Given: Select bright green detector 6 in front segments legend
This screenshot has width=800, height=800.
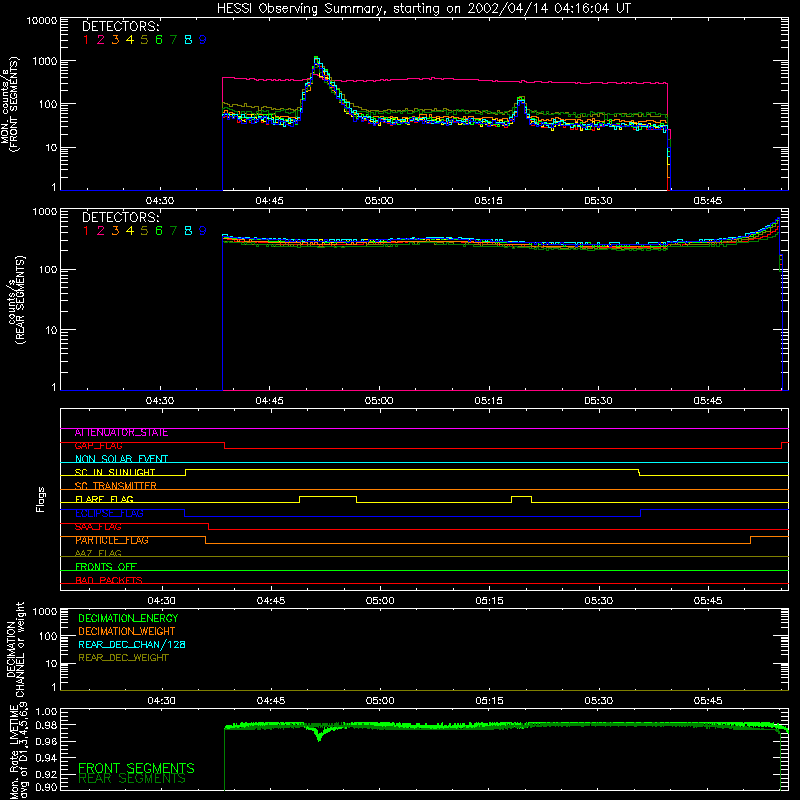Looking at the screenshot, I should click(159, 40).
